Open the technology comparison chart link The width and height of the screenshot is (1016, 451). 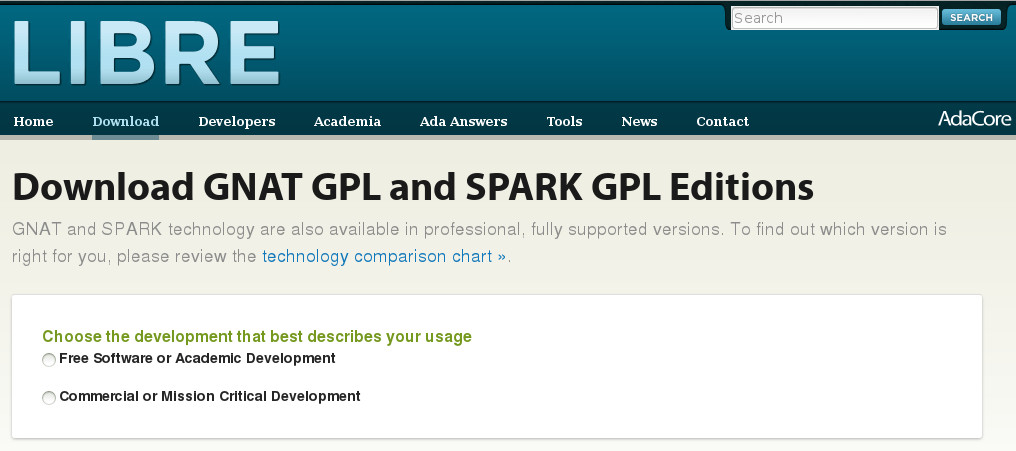point(384,256)
